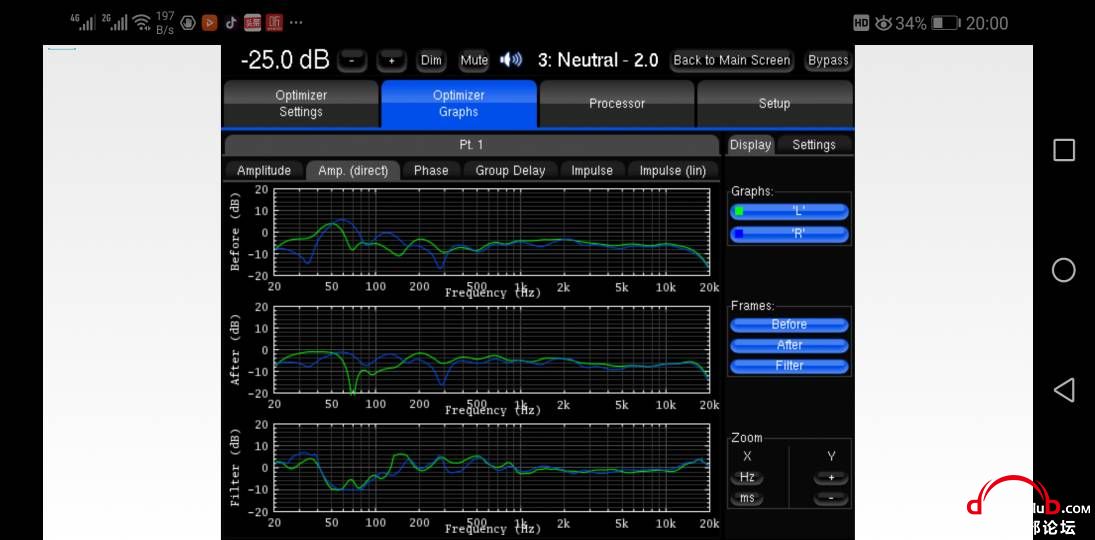The image size is (1095, 540).
Task: Tap the status bar more-notifications dots
Action: tap(296, 23)
